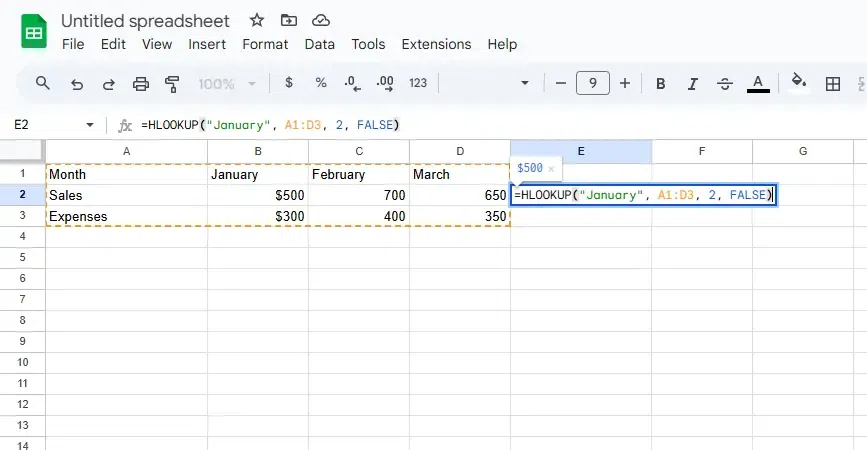Format as currency with dollar button
Image resolution: width=867 pixels, height=450 pixels.
289,84
